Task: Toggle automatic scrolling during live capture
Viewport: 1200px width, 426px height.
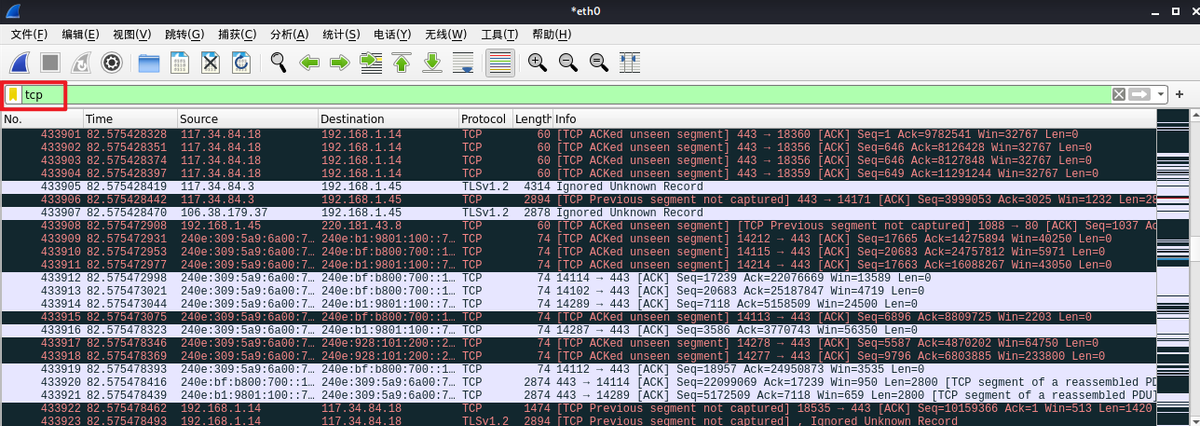Action: coord(463,63)
